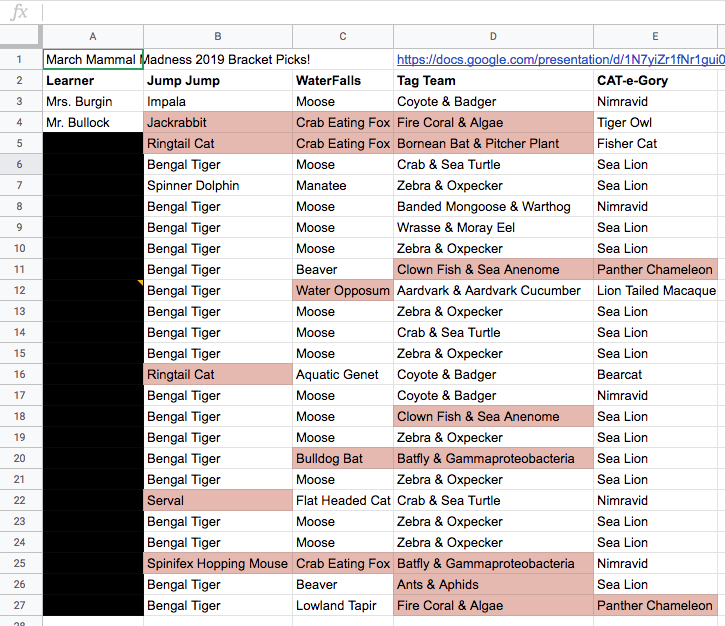
Task: Select column E header
Action: 655,37
